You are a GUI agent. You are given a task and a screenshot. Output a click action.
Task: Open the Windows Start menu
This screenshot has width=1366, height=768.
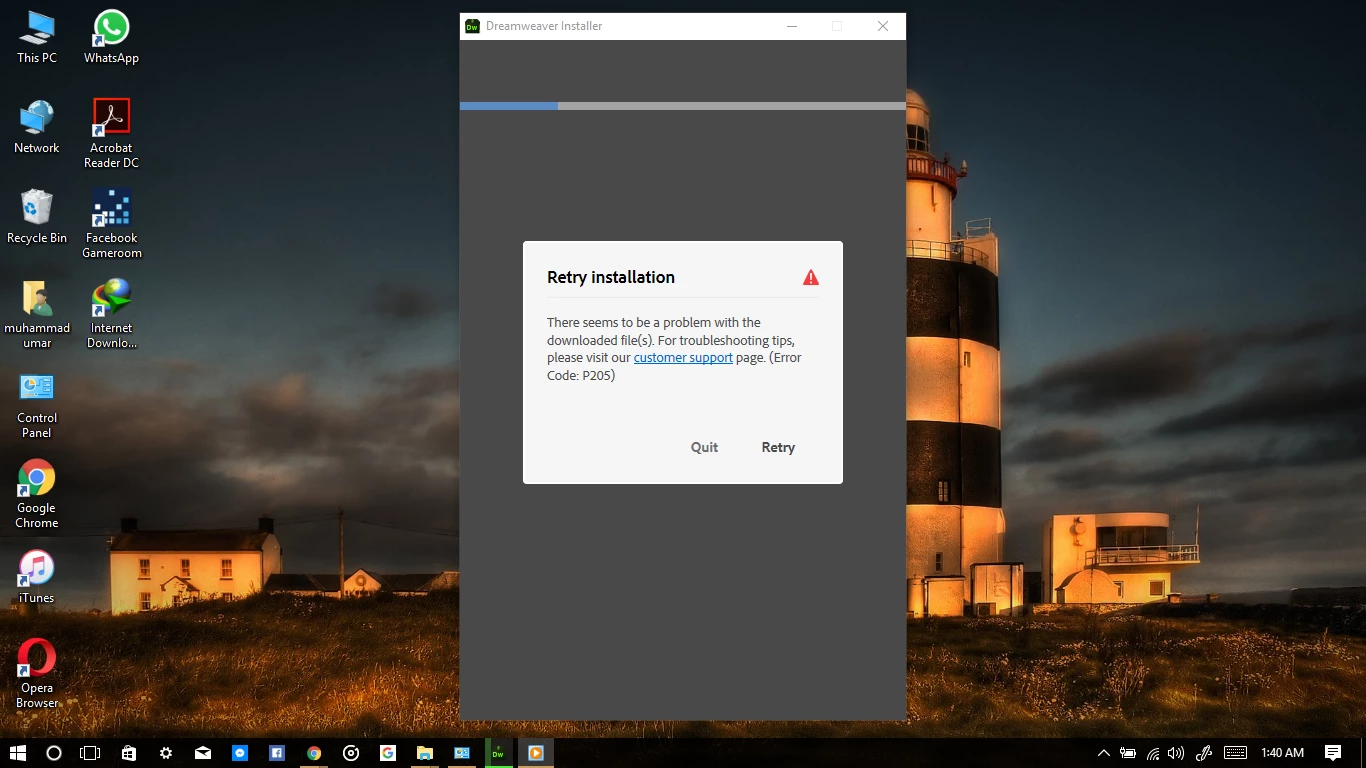click(x=18, y=753)
